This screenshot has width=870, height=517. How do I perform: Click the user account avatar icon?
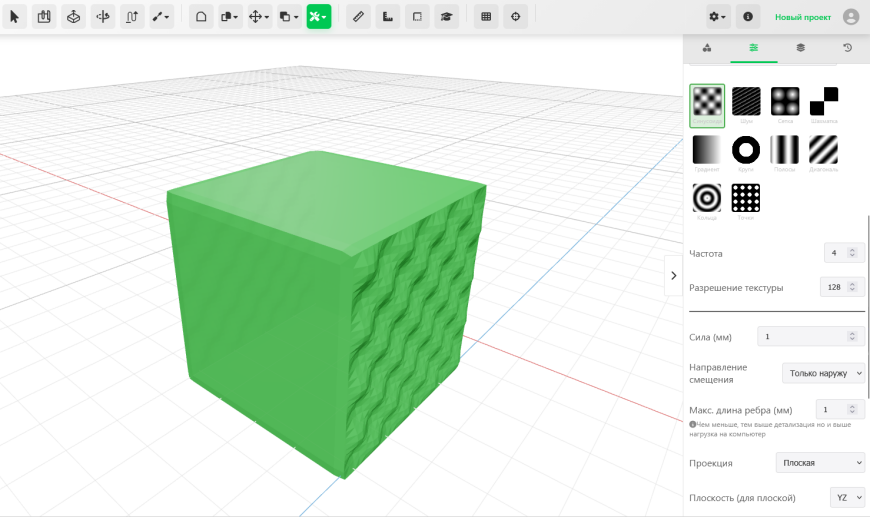click(851, 17)
